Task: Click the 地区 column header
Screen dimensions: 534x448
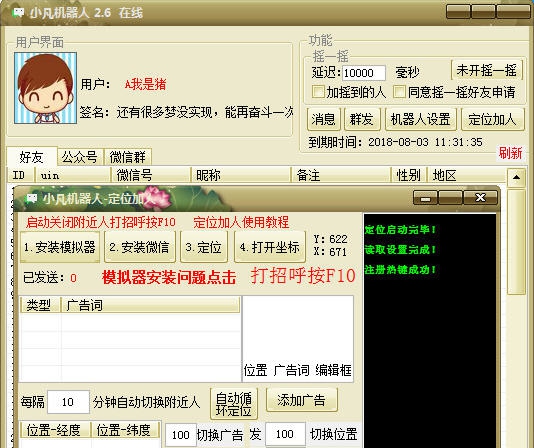Action: tap(467, 175)
